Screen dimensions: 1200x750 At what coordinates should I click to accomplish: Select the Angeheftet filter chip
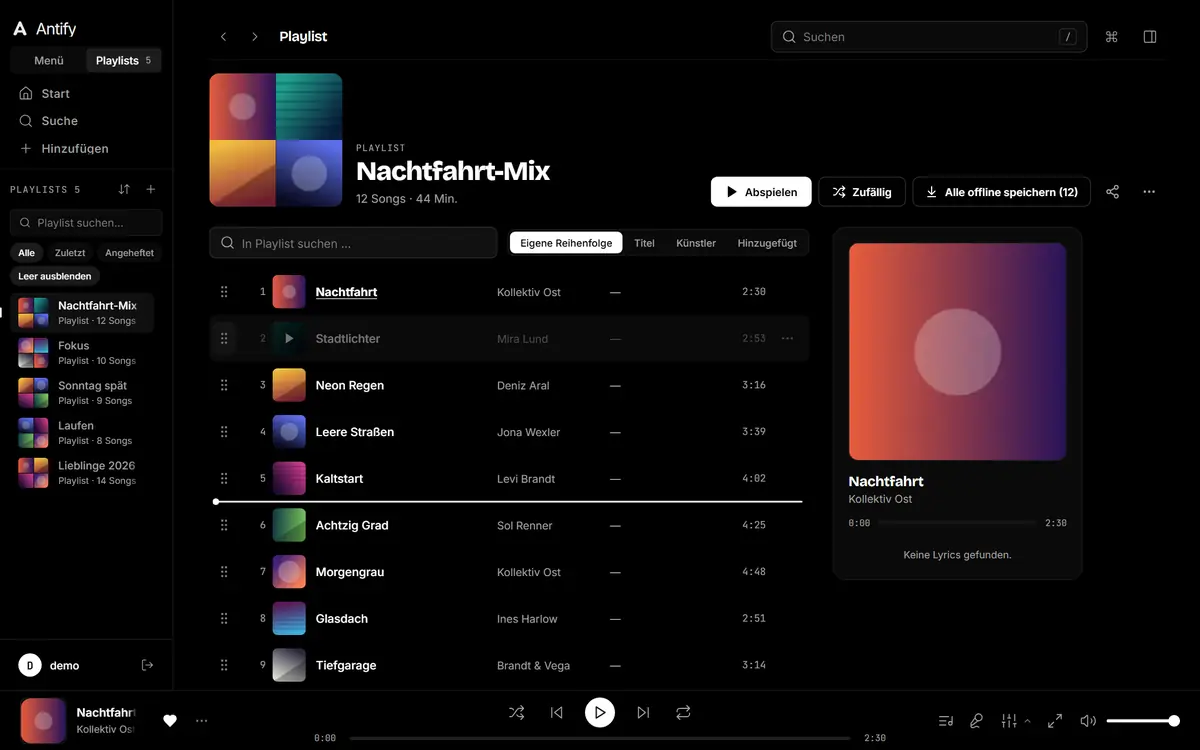pos(130,253)
